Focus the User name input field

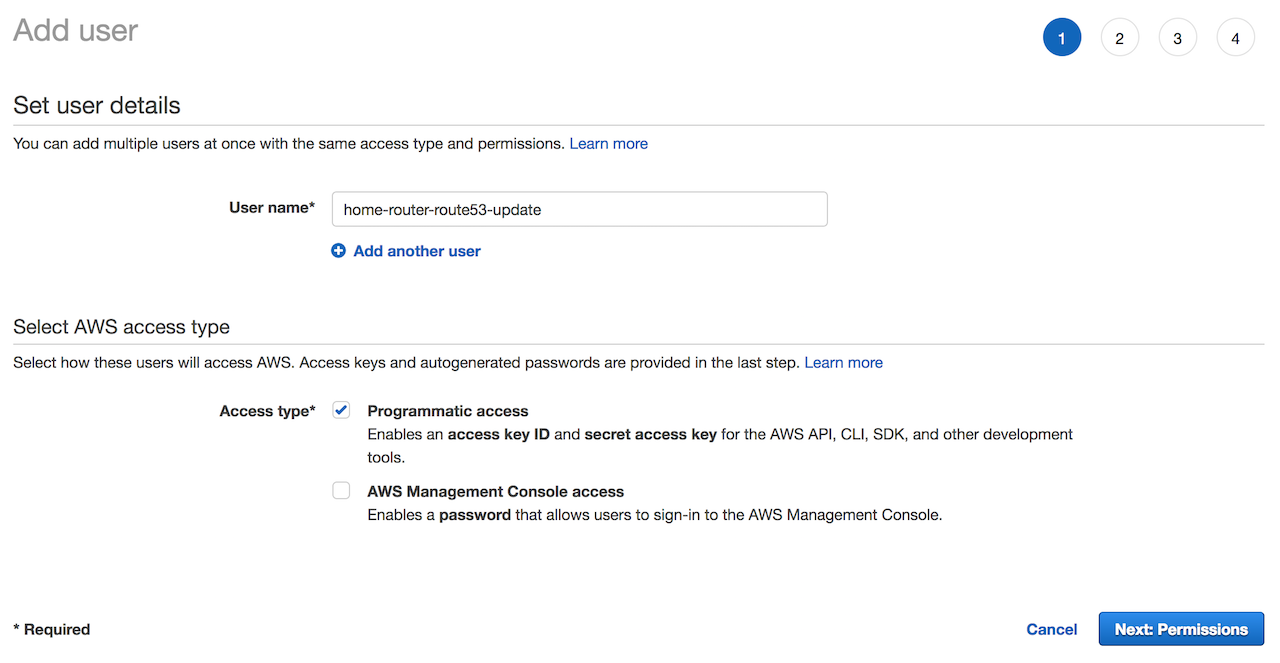pyautogui.click(x=579, y=209)
